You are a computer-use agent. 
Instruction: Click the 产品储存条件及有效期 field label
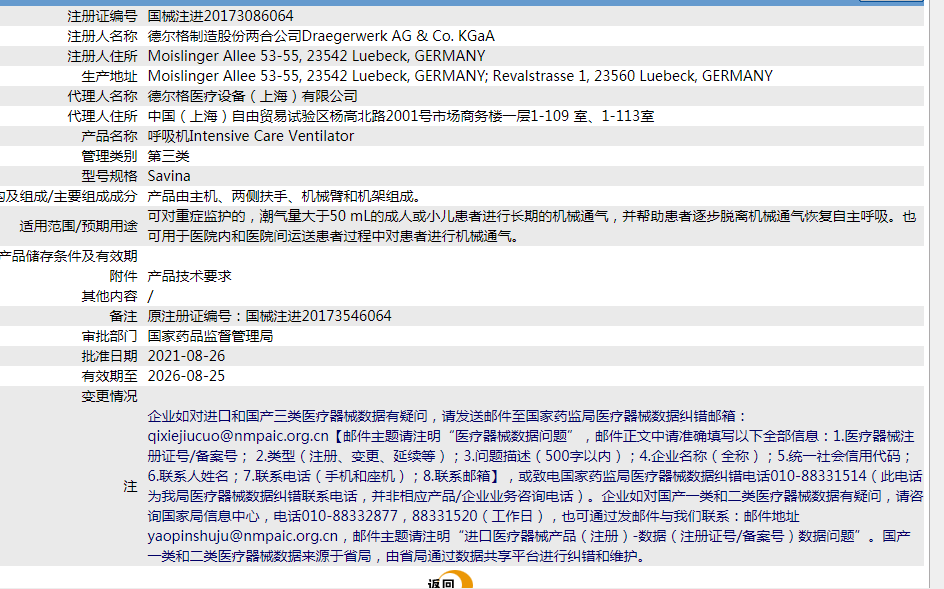click(69, 256)
